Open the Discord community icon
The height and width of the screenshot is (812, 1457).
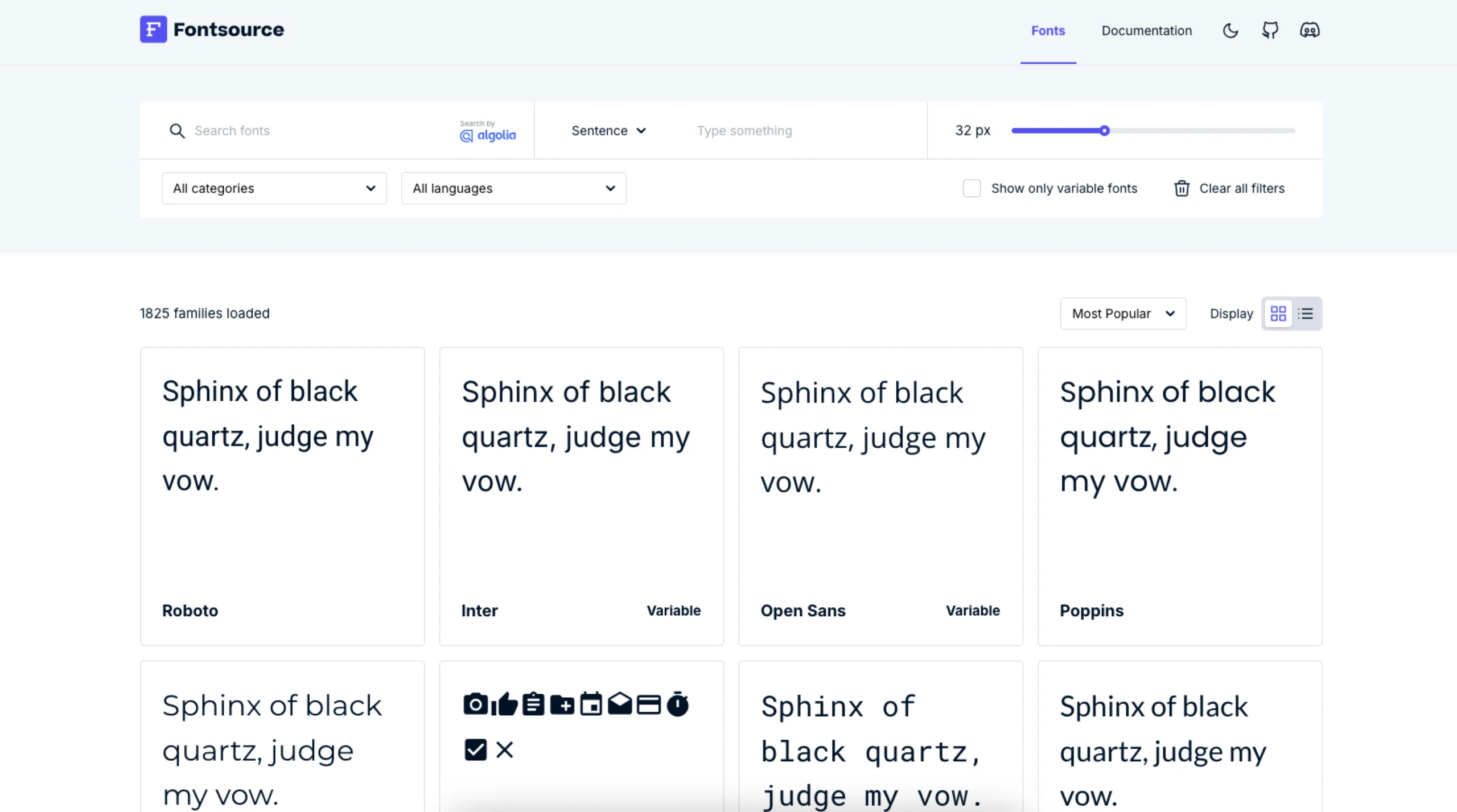[1310, 30]
